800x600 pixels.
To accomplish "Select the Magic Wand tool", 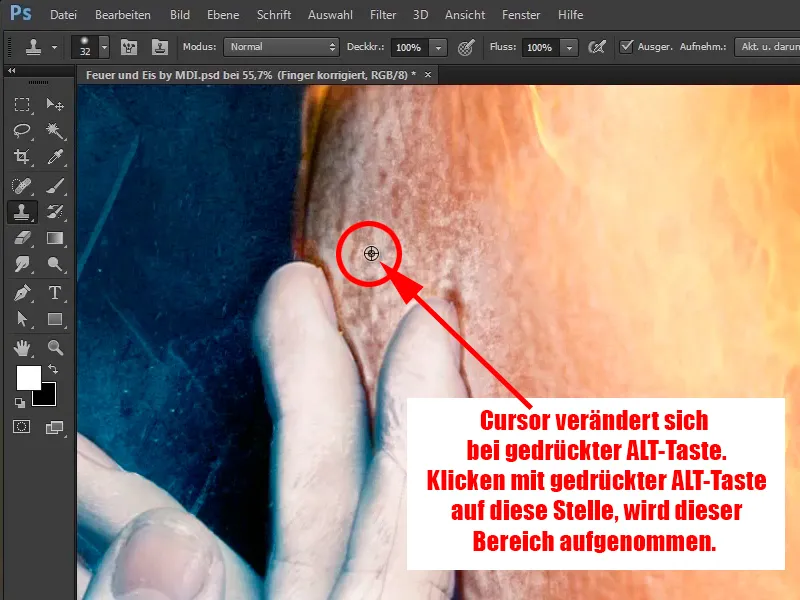I will point(55,131).
